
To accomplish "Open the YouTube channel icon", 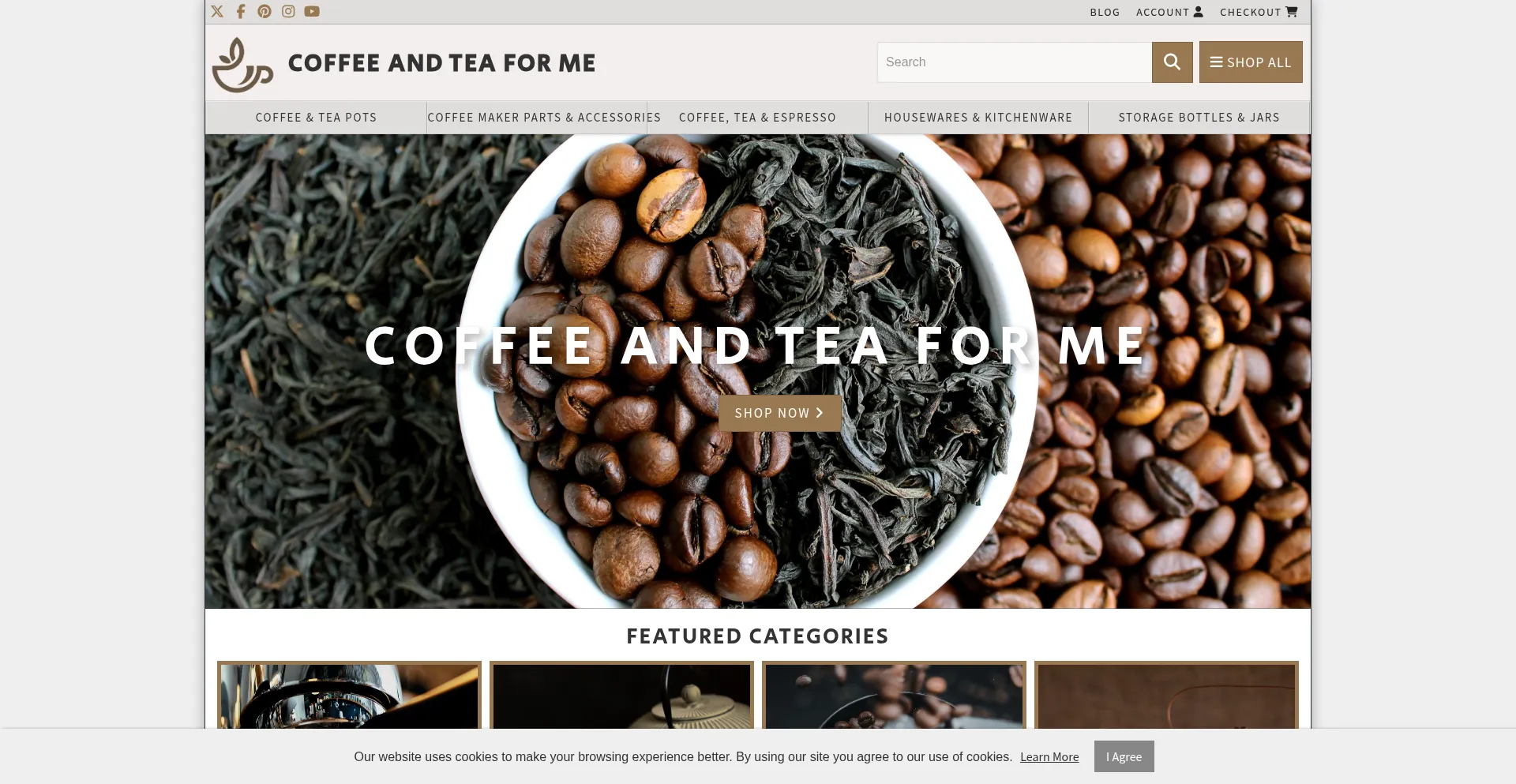I will pyautogui.click(x=312, y=11).
